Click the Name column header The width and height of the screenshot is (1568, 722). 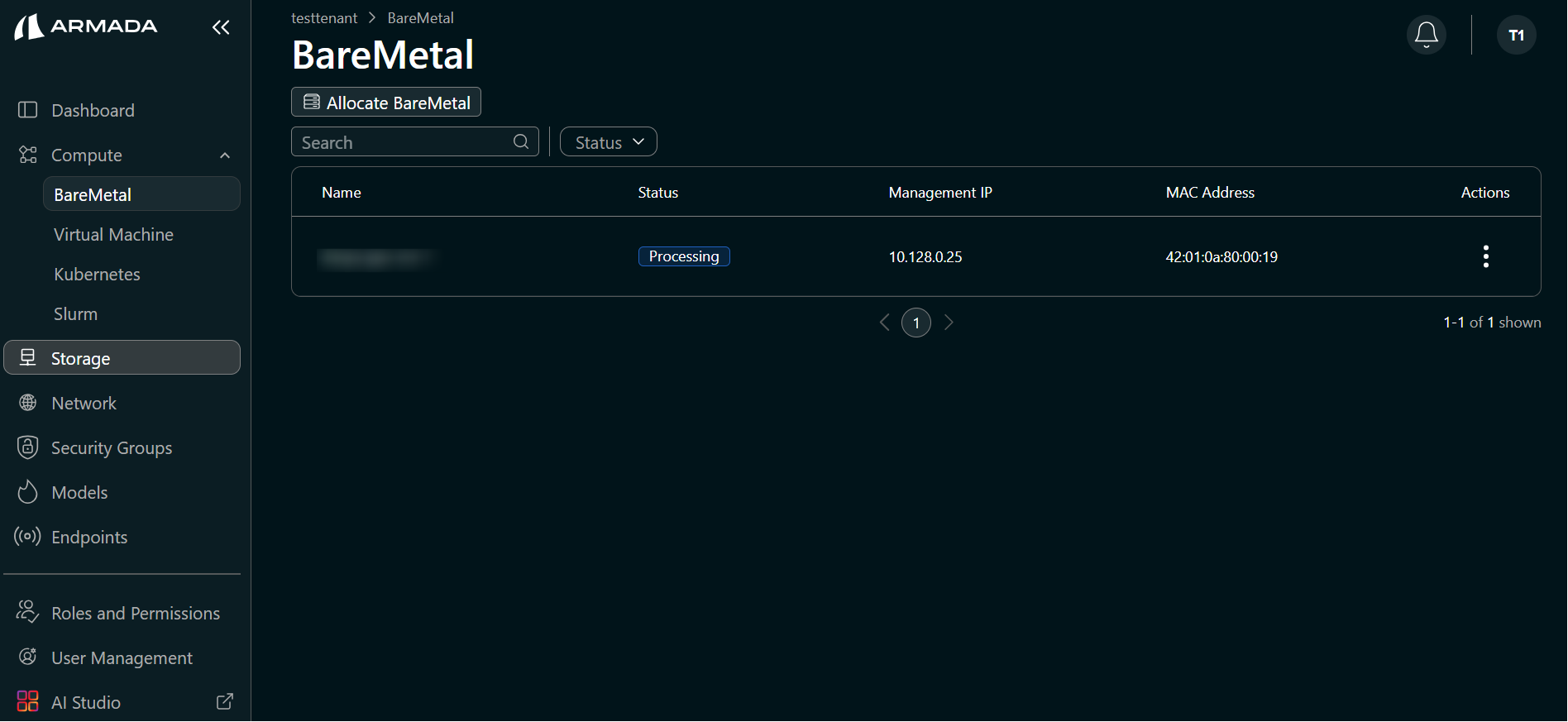pos(342,192)
